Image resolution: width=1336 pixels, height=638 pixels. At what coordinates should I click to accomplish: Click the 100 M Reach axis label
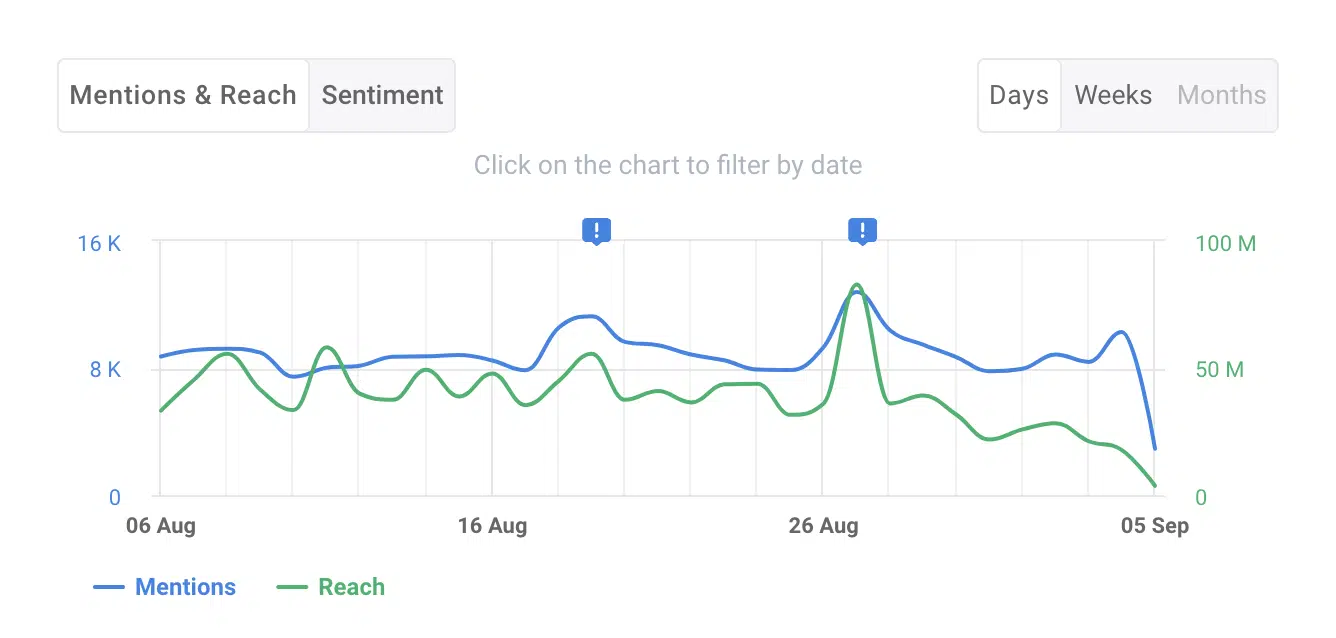[x=1225, y=243]
